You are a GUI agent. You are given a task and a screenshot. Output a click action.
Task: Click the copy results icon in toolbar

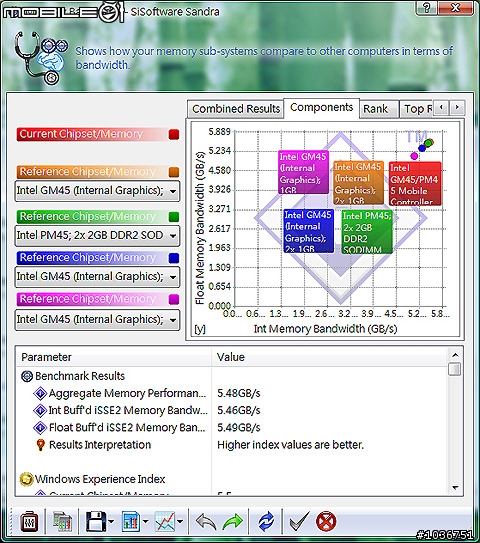(x=62, y=522)
